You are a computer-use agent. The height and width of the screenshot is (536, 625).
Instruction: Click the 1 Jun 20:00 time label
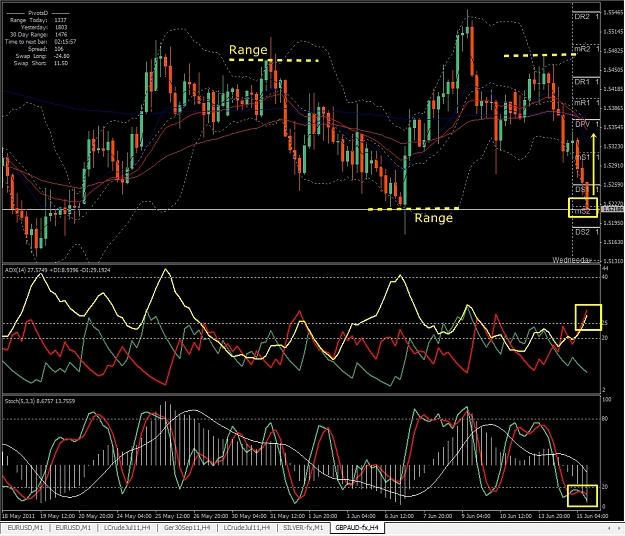coord(325,516)
